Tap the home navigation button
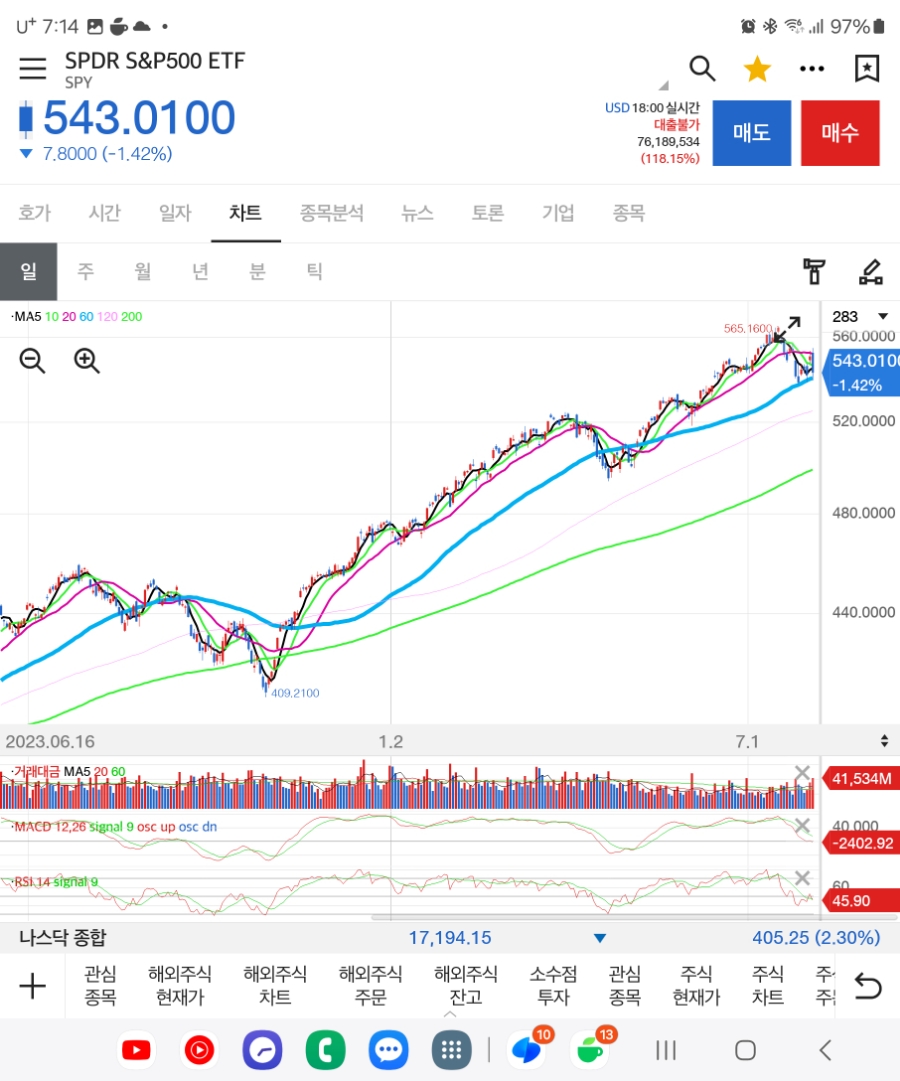 pos(745,1050)
